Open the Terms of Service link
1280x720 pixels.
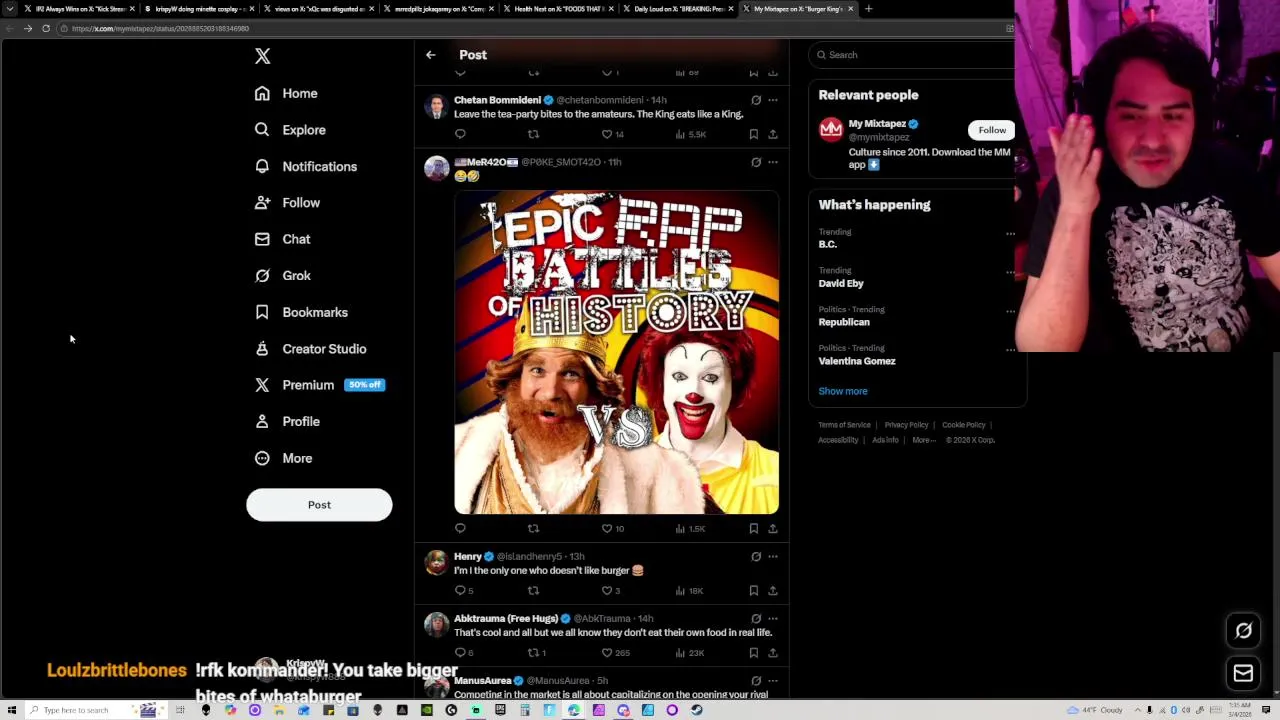pos(845,425)
